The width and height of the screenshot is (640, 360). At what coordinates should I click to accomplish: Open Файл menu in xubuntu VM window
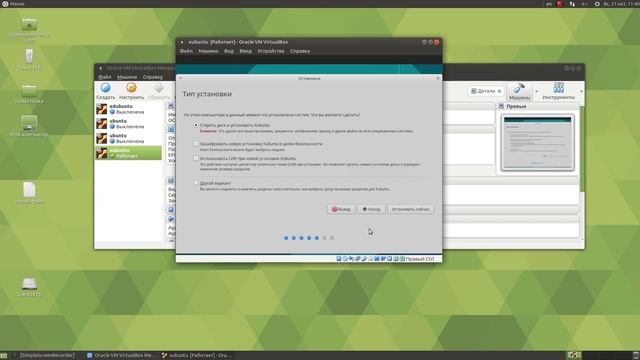click(x=186, y=51)
